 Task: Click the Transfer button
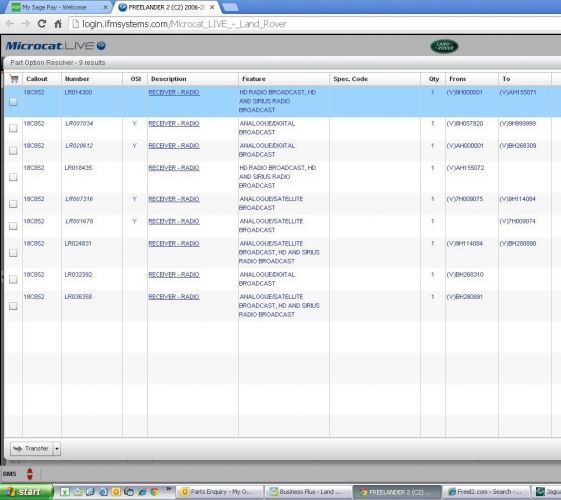coord(32,448)
